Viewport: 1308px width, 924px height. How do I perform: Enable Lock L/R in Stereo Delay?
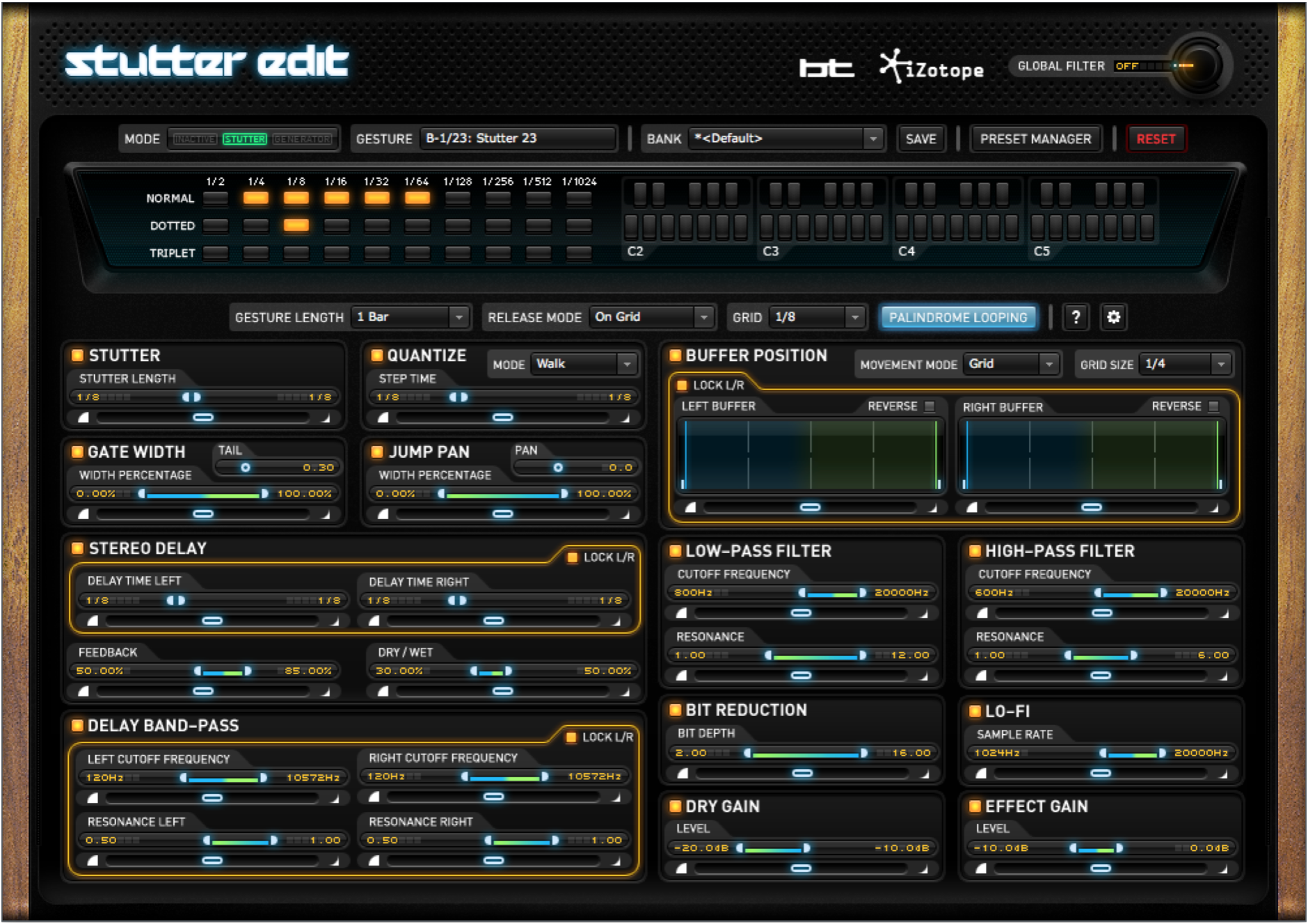573,557
